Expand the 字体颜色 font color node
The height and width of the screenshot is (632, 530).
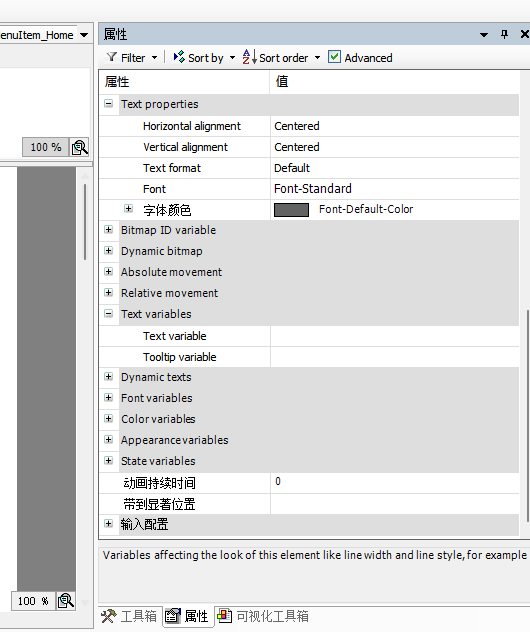[x=128, y=209]
